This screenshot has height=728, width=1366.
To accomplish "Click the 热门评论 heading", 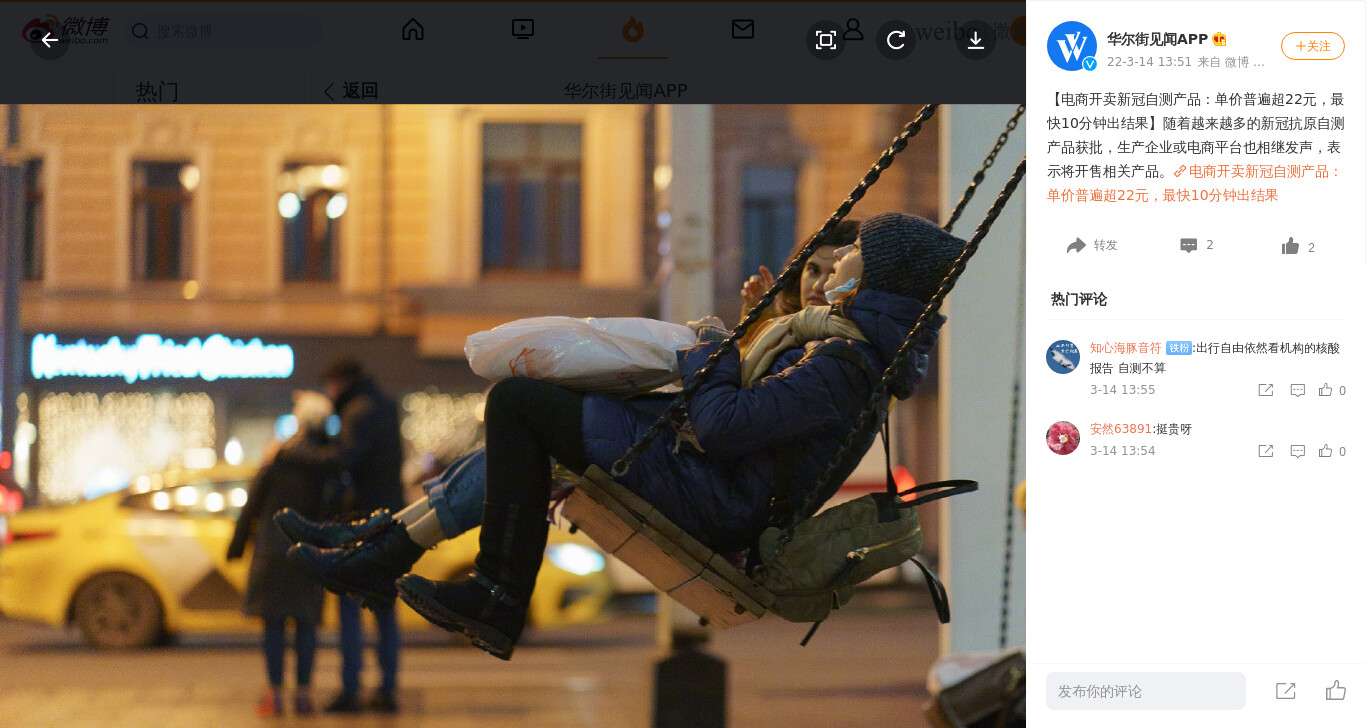I will pyautogui.click(x=1079, y=299).
